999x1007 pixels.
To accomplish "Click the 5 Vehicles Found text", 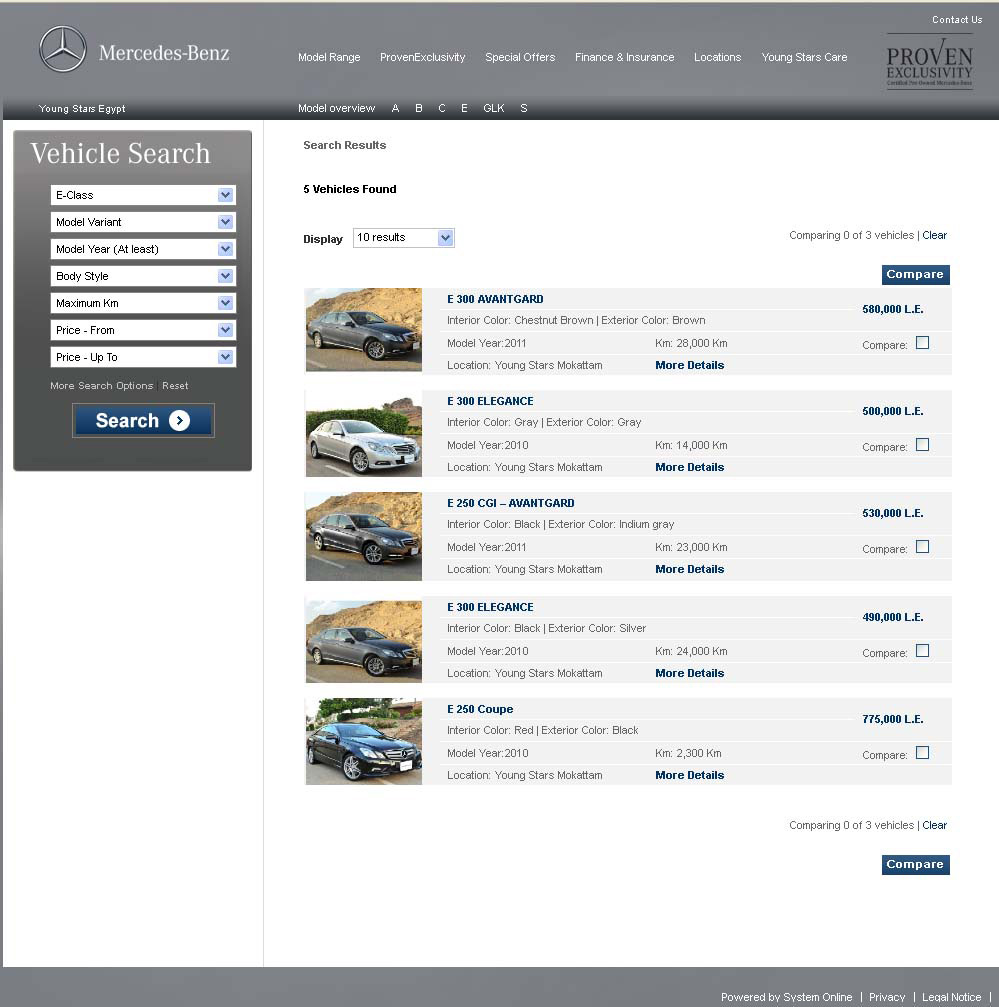I will (350, 189).
